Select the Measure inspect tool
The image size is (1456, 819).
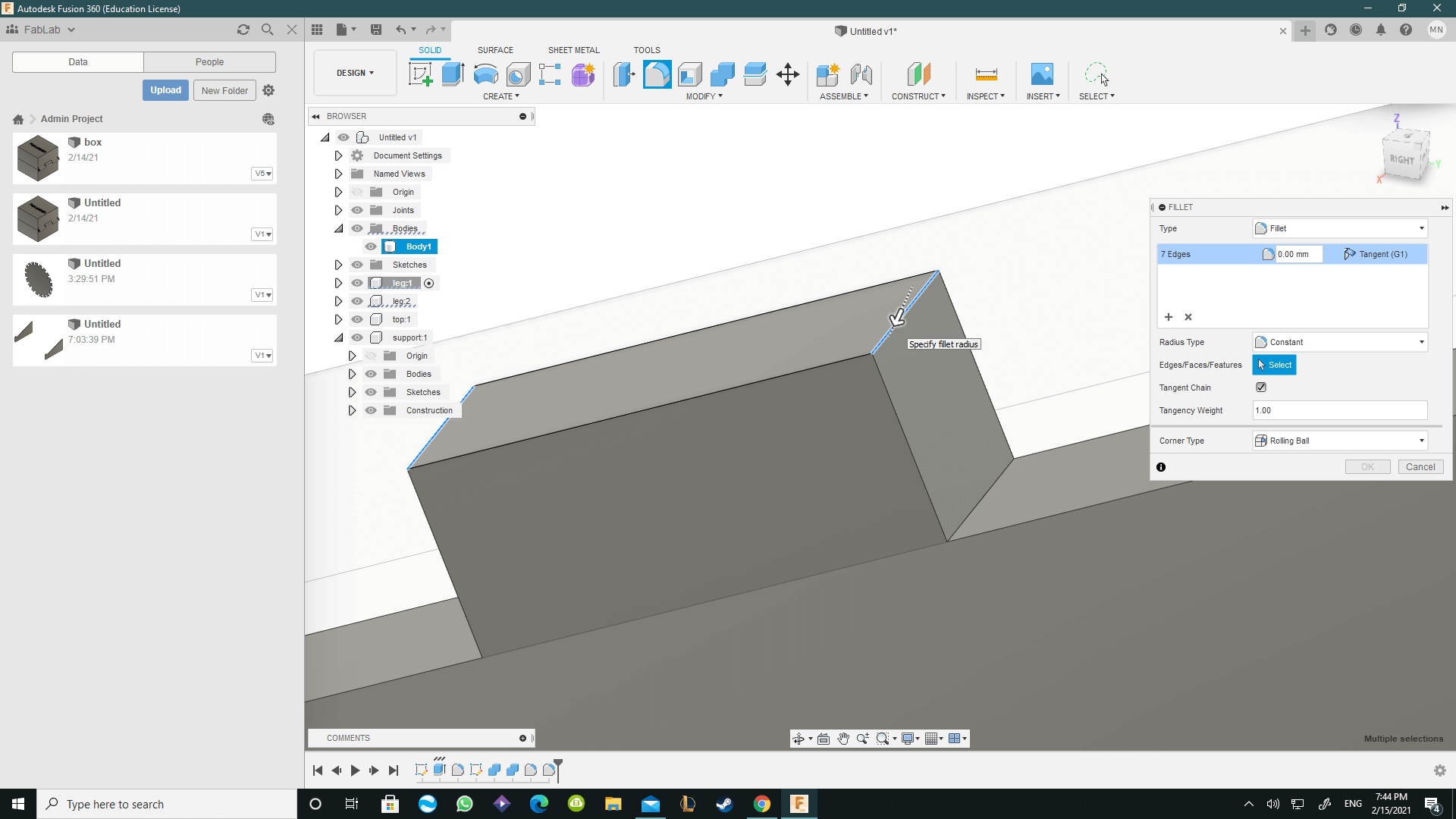coord(986,74)
